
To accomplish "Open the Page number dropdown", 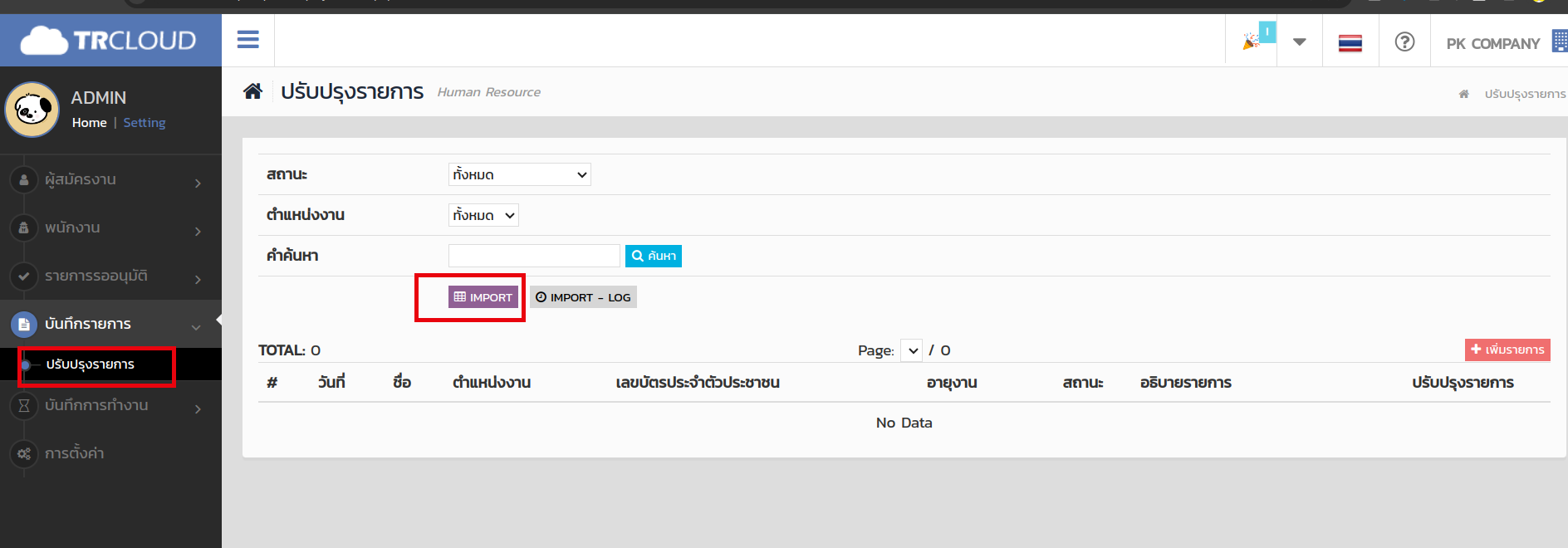I will 911,350.
